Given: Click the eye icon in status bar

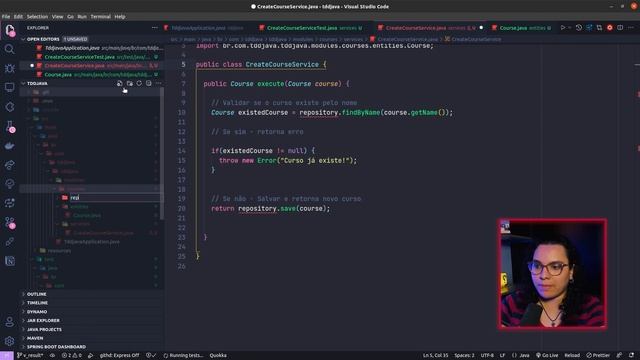Looking at the screenshot, I should pos(52,355).
